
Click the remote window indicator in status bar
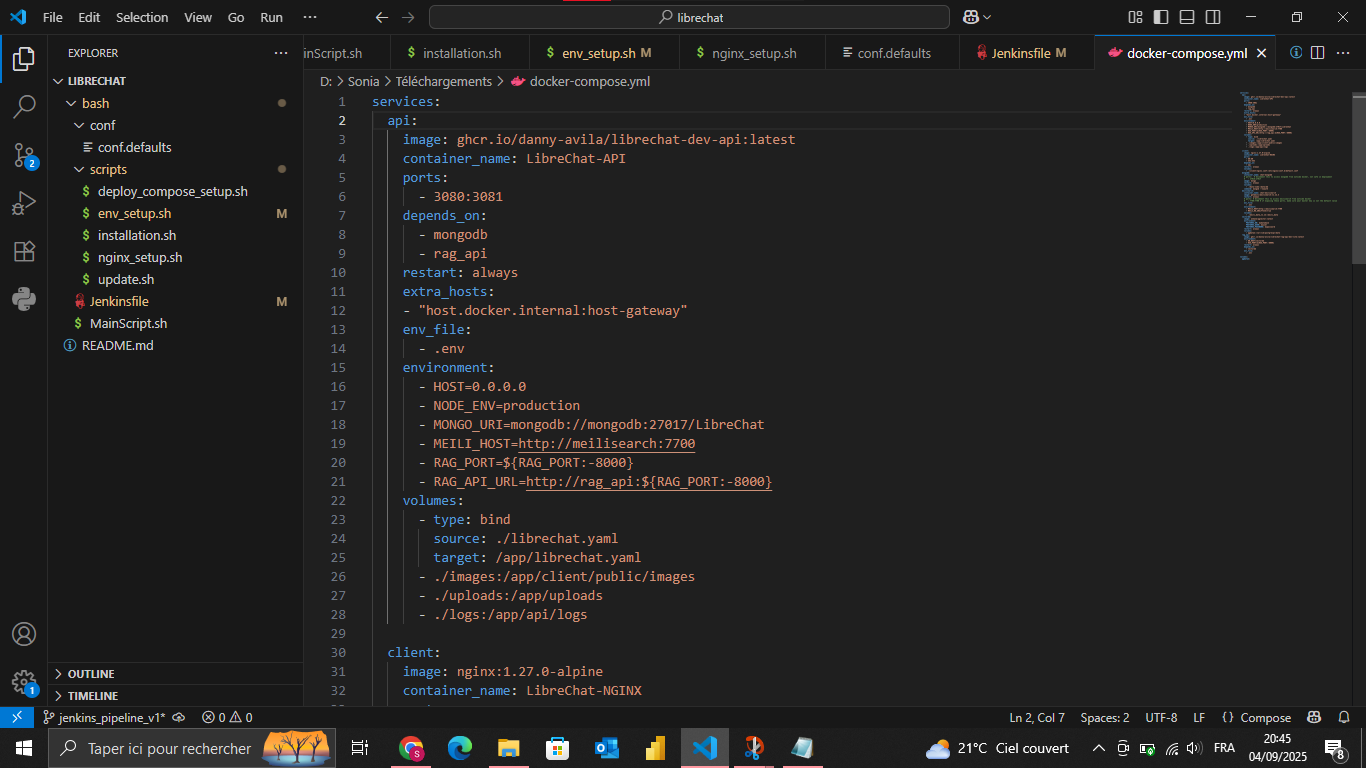click(x=17, y=717)
